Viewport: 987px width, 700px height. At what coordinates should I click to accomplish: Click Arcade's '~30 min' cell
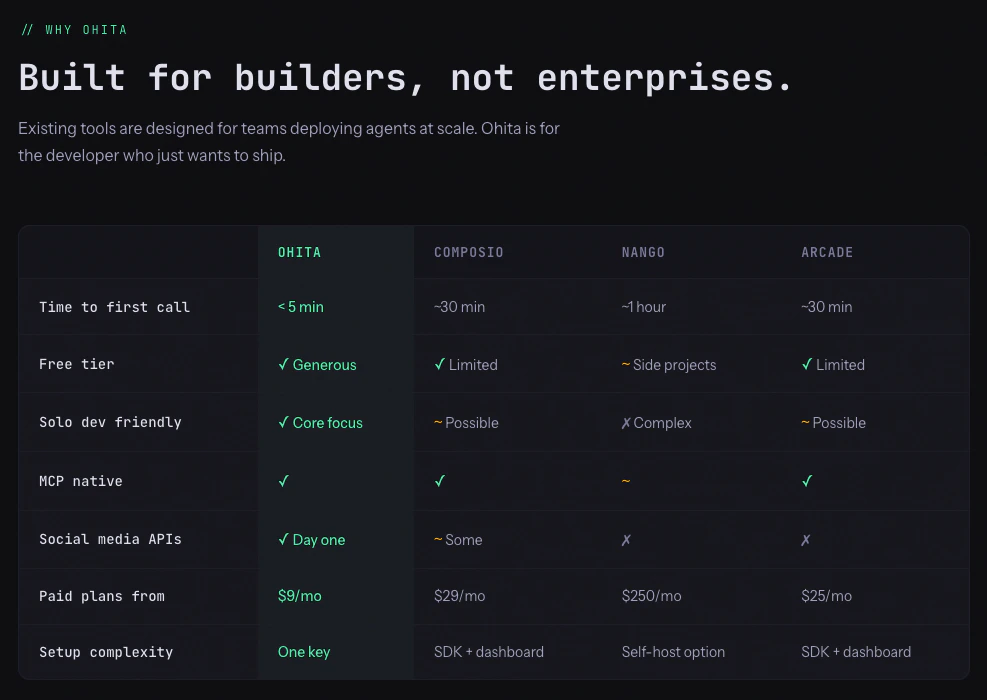pyautogui.click(x=826, y=307)
